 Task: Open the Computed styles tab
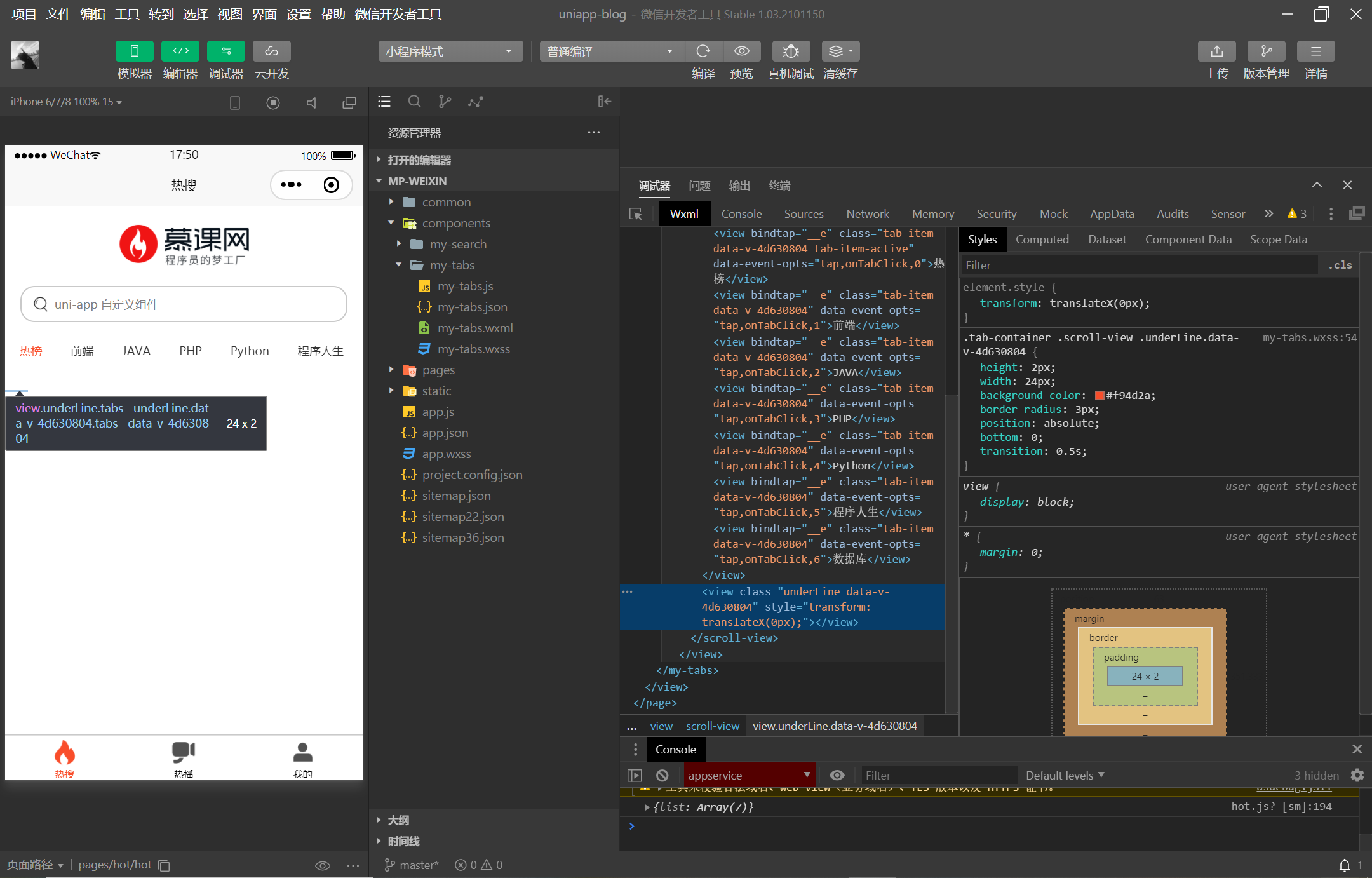click(1042, 240)
